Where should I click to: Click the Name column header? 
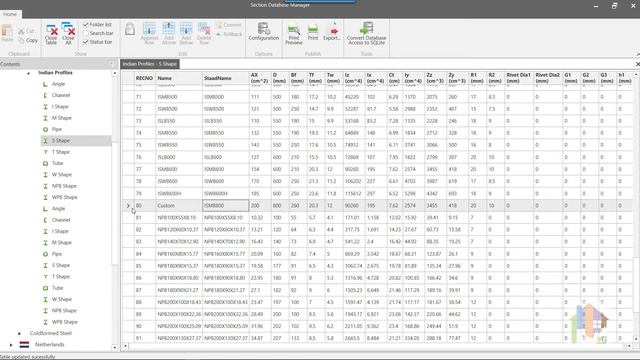(179, 78)
